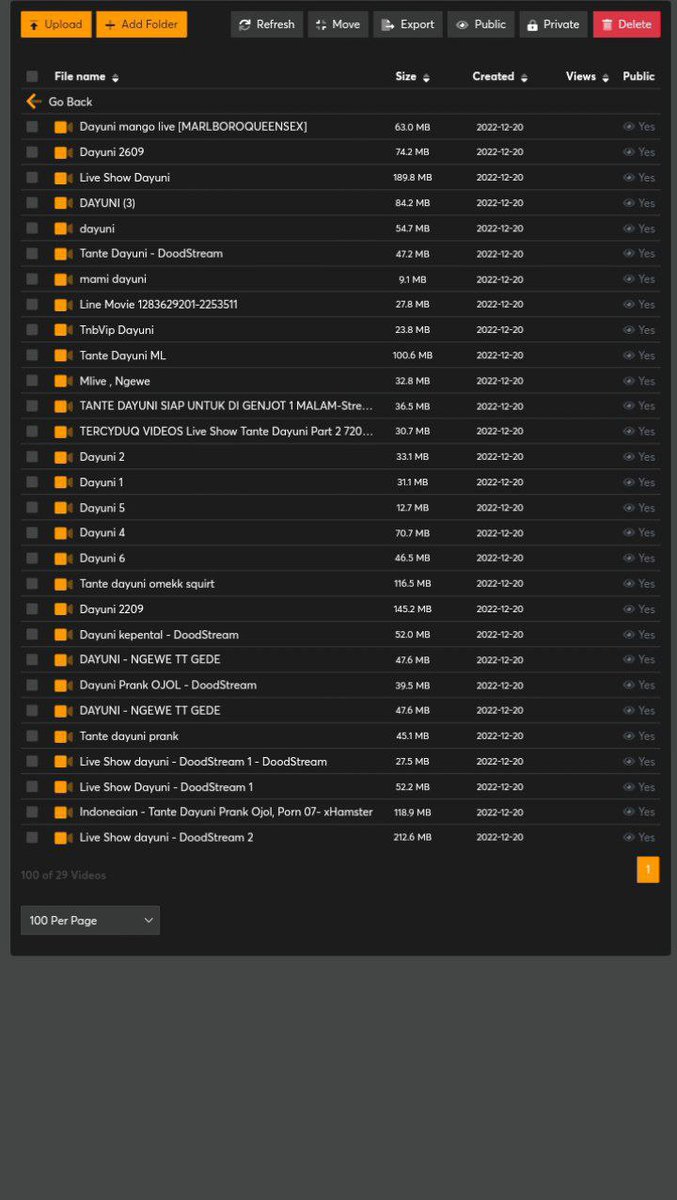Image resolution: width=677 pixels, height=1200 pixels.
Task: Toggle the public eye icon for Dayuni 2609
Action: [629, 152]
